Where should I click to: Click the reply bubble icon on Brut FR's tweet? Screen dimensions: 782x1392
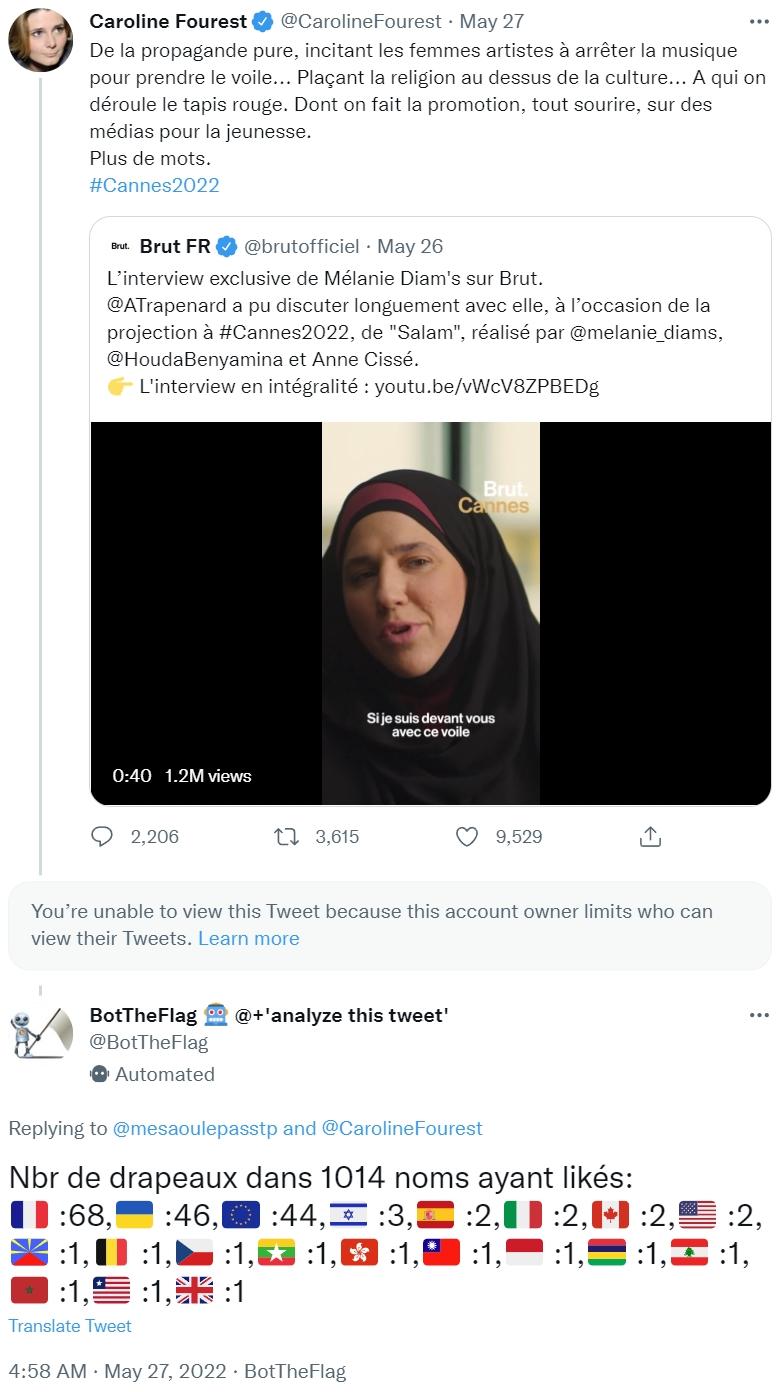tap(102, 837)
